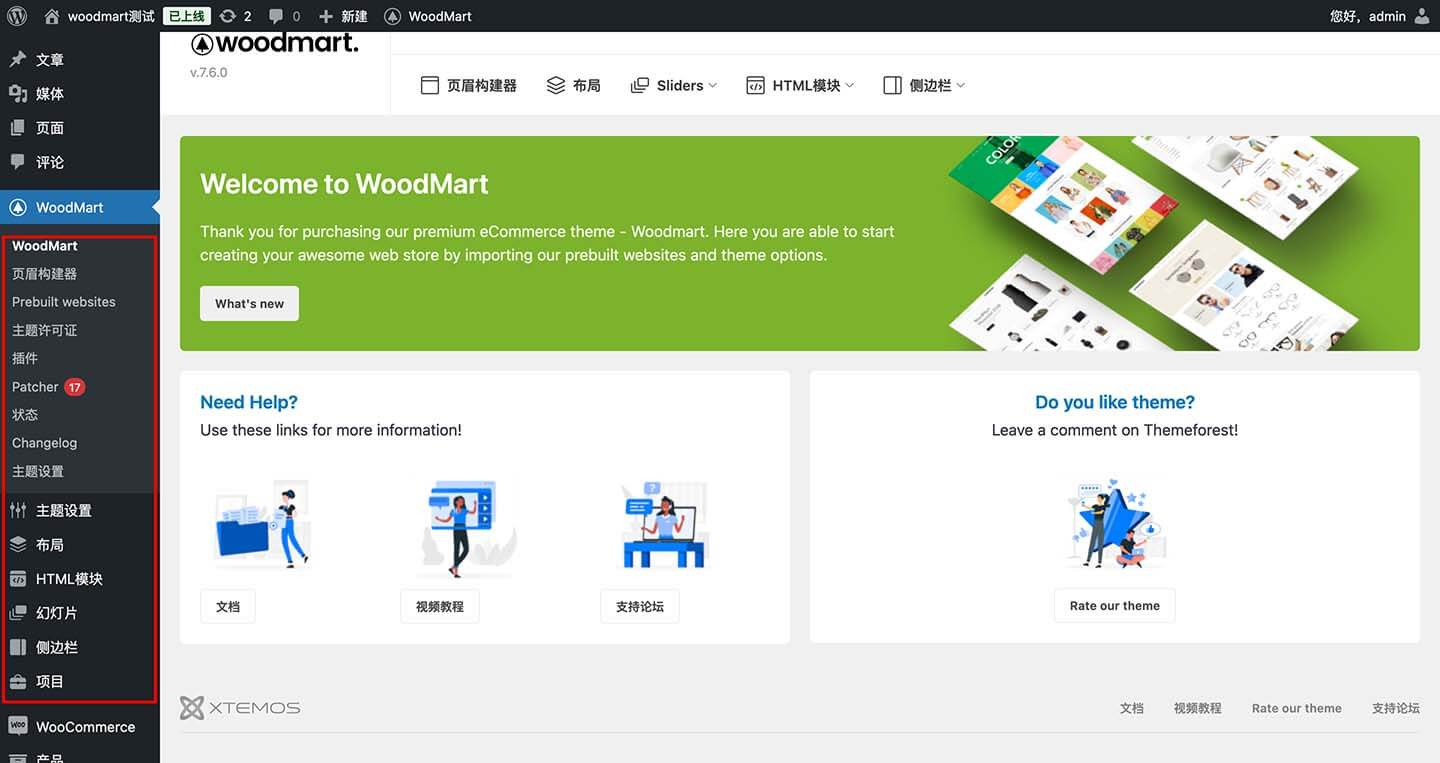Click the sliders icon beside sidebar 主题设置

[x=18, y=511]
